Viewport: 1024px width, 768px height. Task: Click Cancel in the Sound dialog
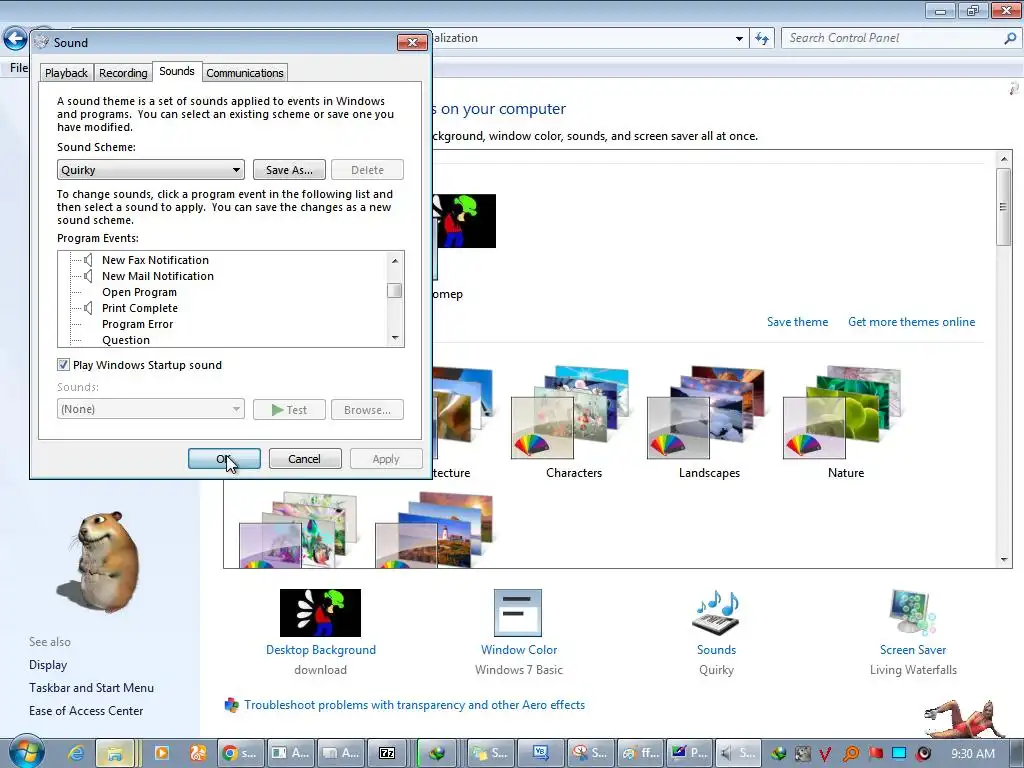coord(304,459)
